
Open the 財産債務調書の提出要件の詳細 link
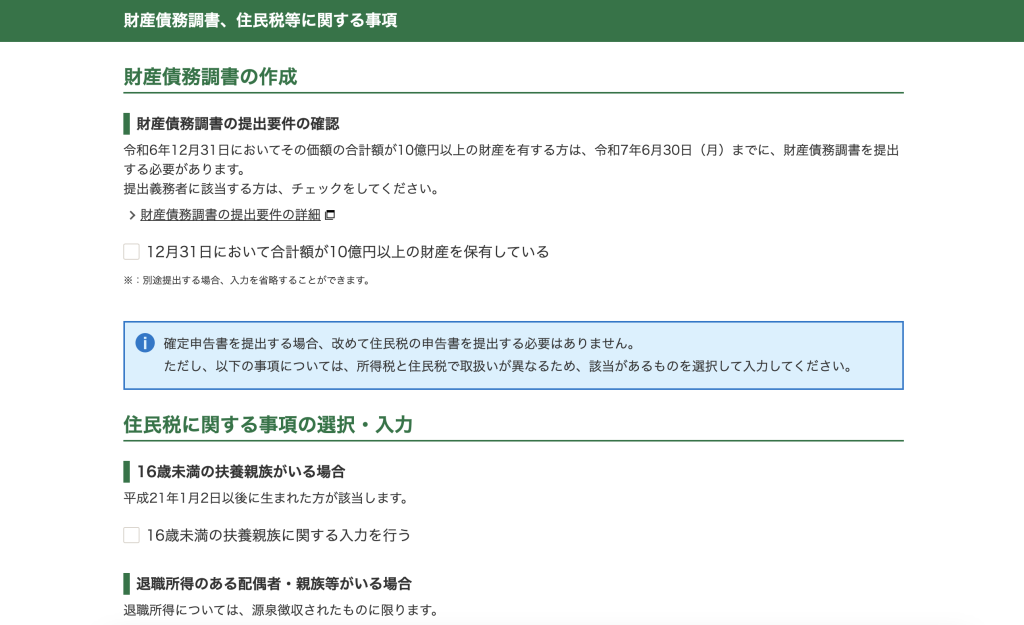tap(230, 215)
